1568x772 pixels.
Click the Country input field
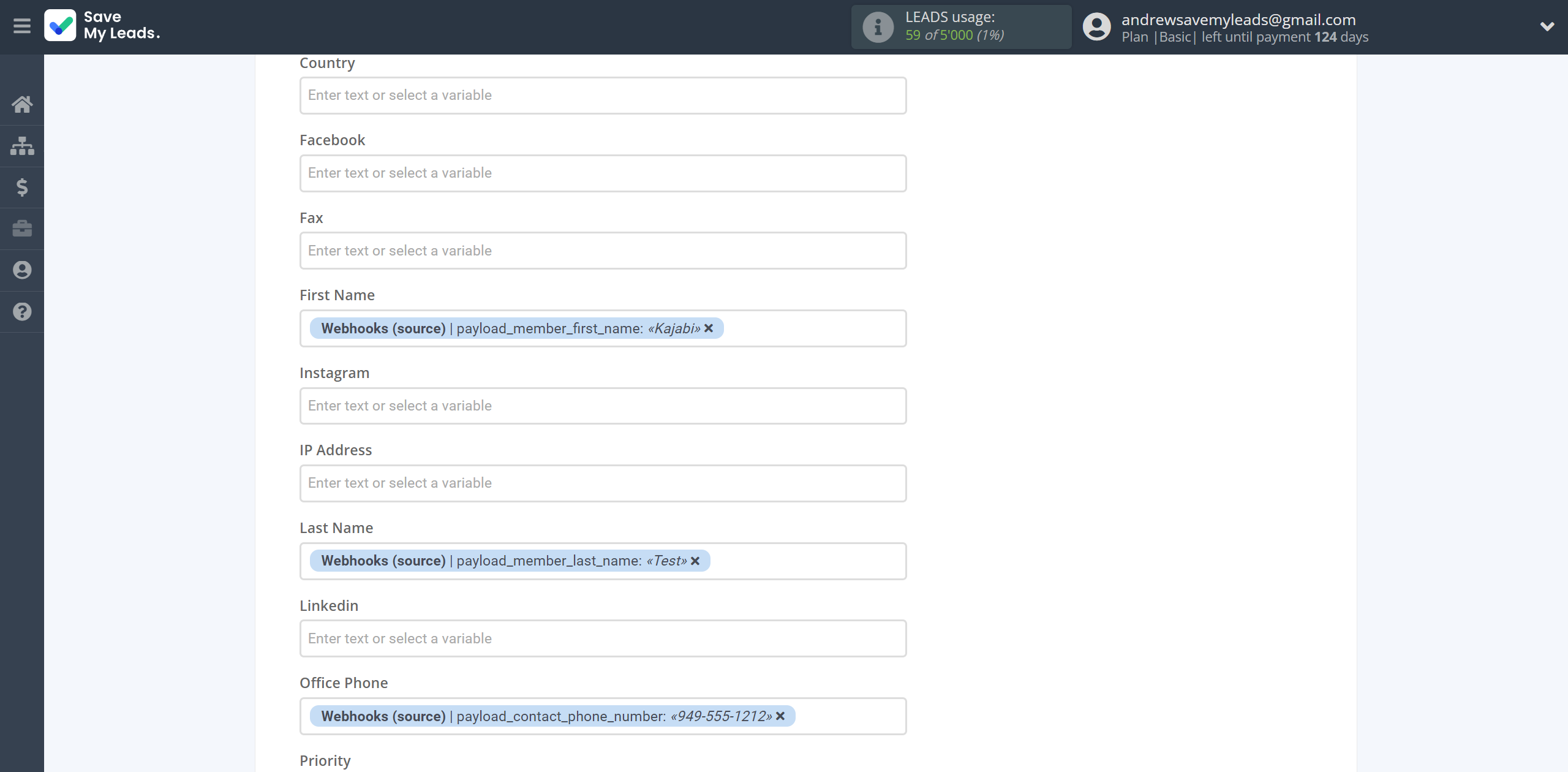tap(603, 96)
